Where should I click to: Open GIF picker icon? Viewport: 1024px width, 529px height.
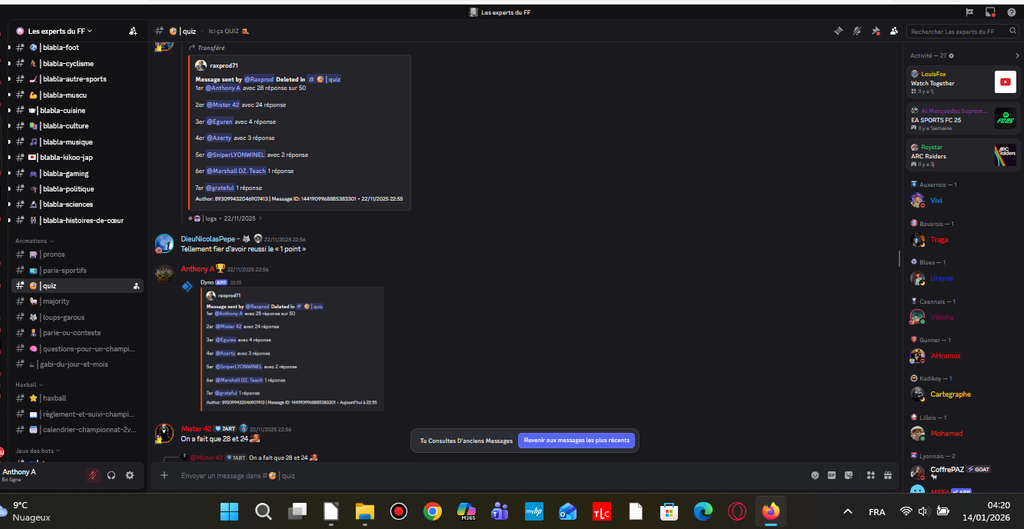(x=832, y=475)
